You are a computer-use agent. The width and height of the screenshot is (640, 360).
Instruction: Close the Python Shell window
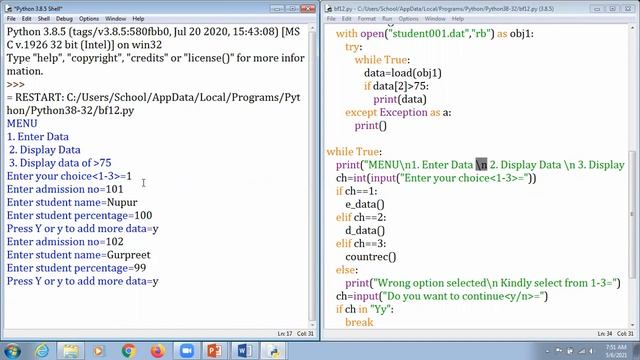(x=308, y=9)
